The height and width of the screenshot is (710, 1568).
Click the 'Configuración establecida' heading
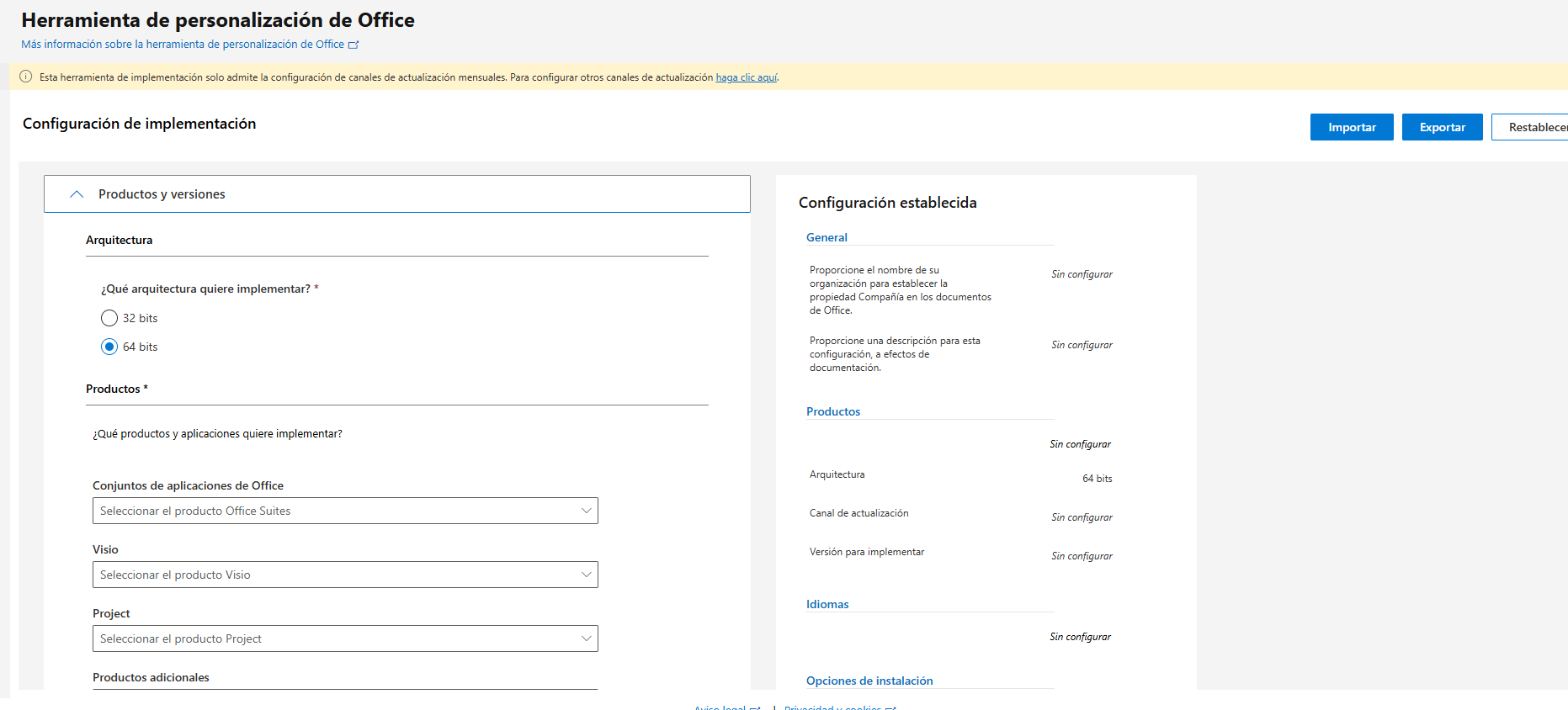click(x=888, y=203)
